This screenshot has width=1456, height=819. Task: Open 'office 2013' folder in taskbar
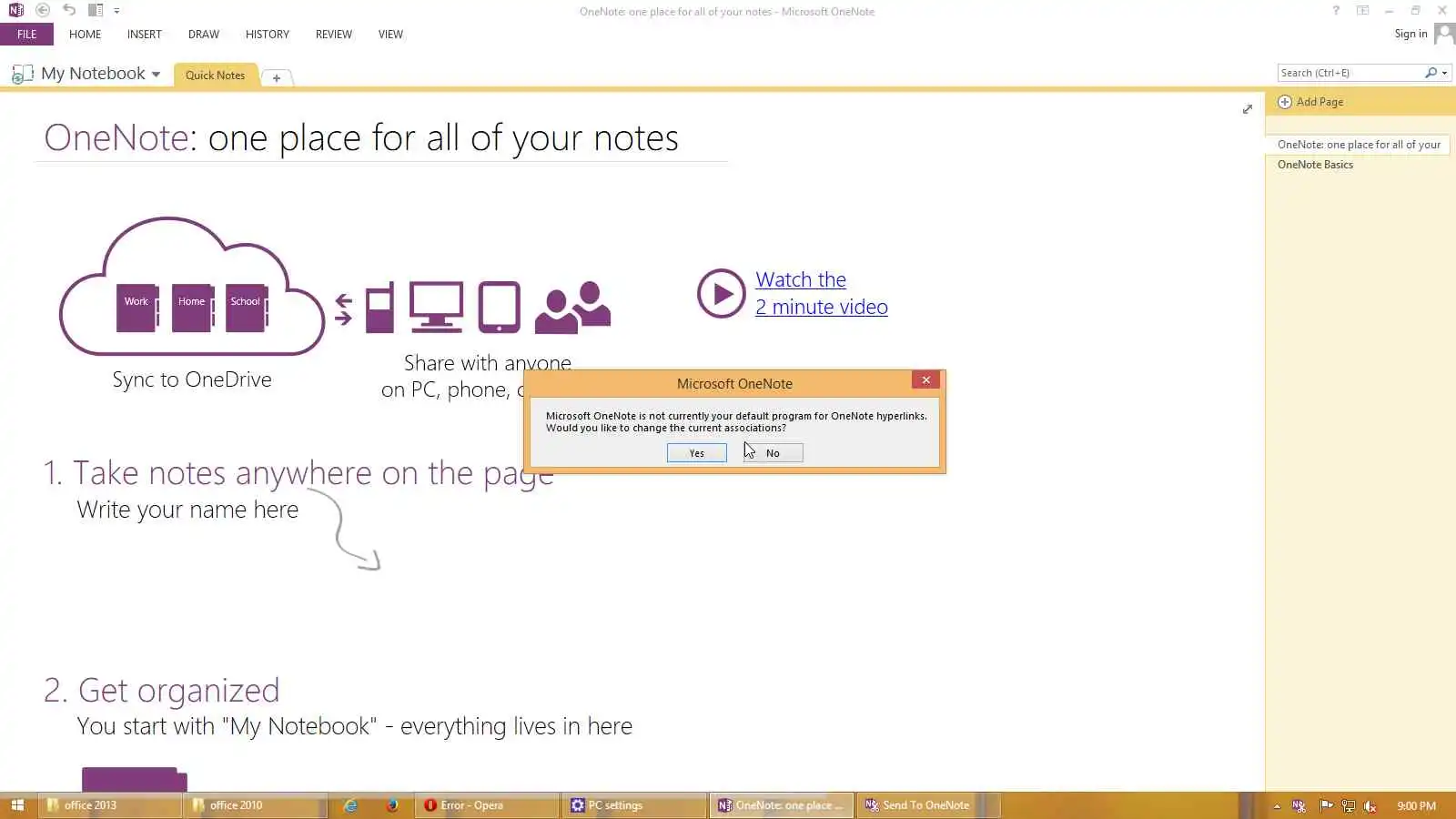coord(109,805)
